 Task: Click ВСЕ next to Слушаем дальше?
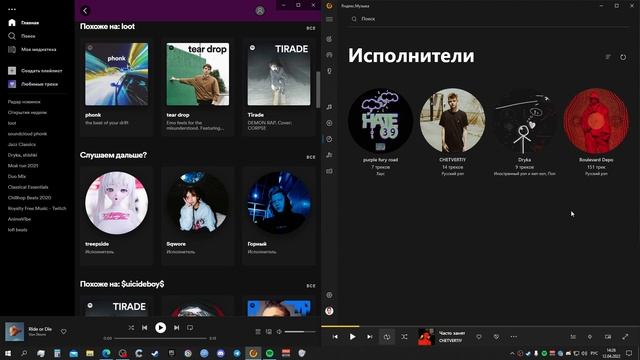tap(311, 157)
